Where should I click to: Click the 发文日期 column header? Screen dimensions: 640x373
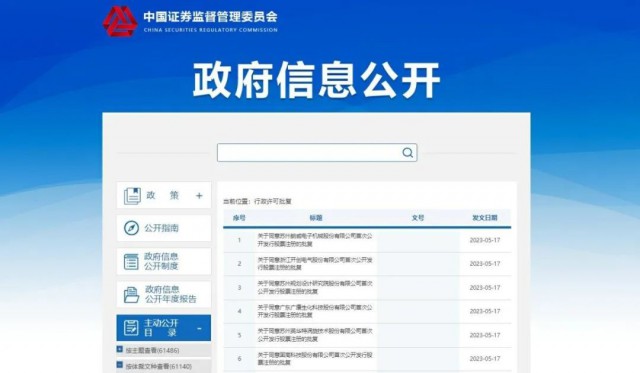pos(485,218)
